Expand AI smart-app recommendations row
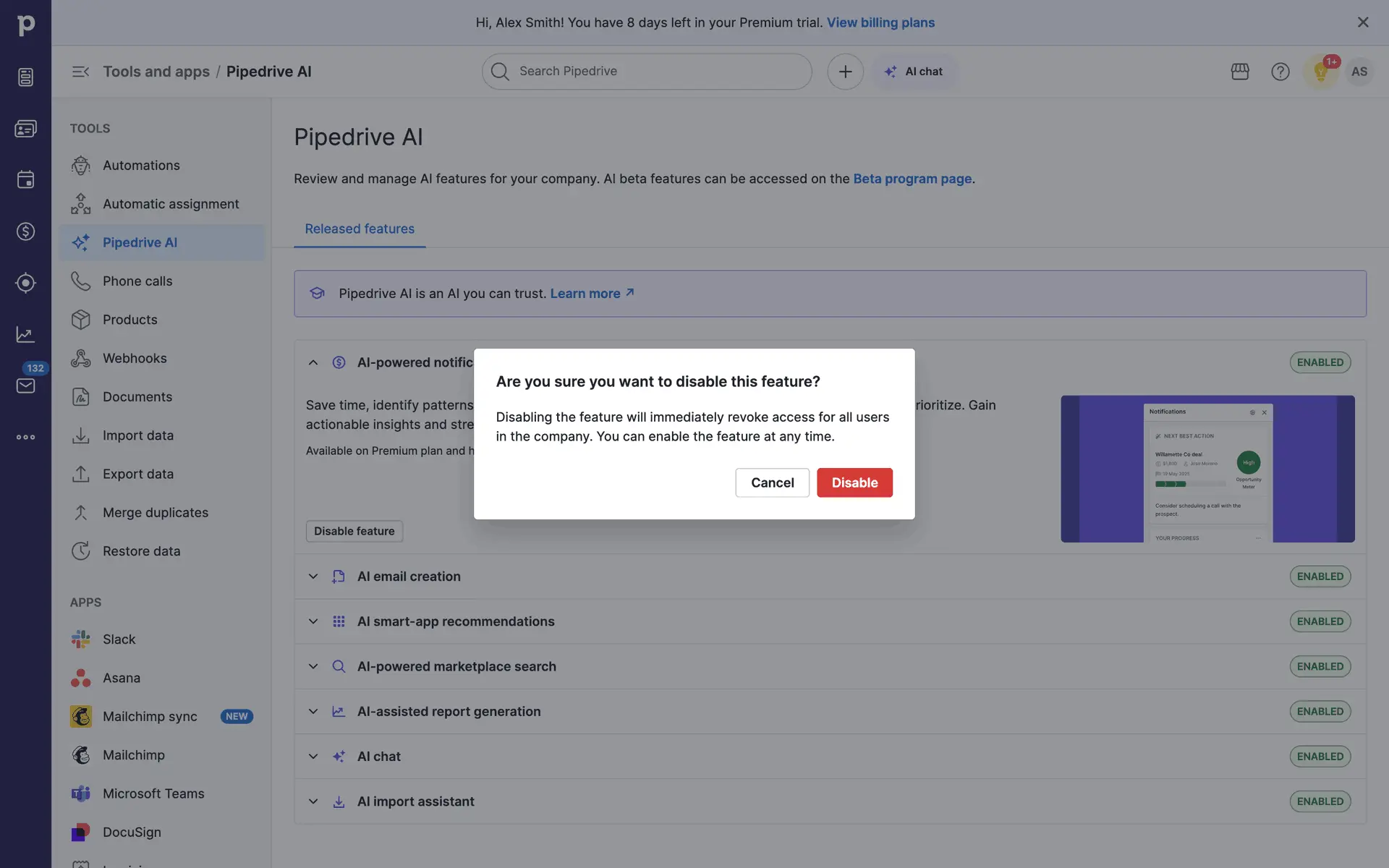1389x868 pixels. (x=313, y=621)
